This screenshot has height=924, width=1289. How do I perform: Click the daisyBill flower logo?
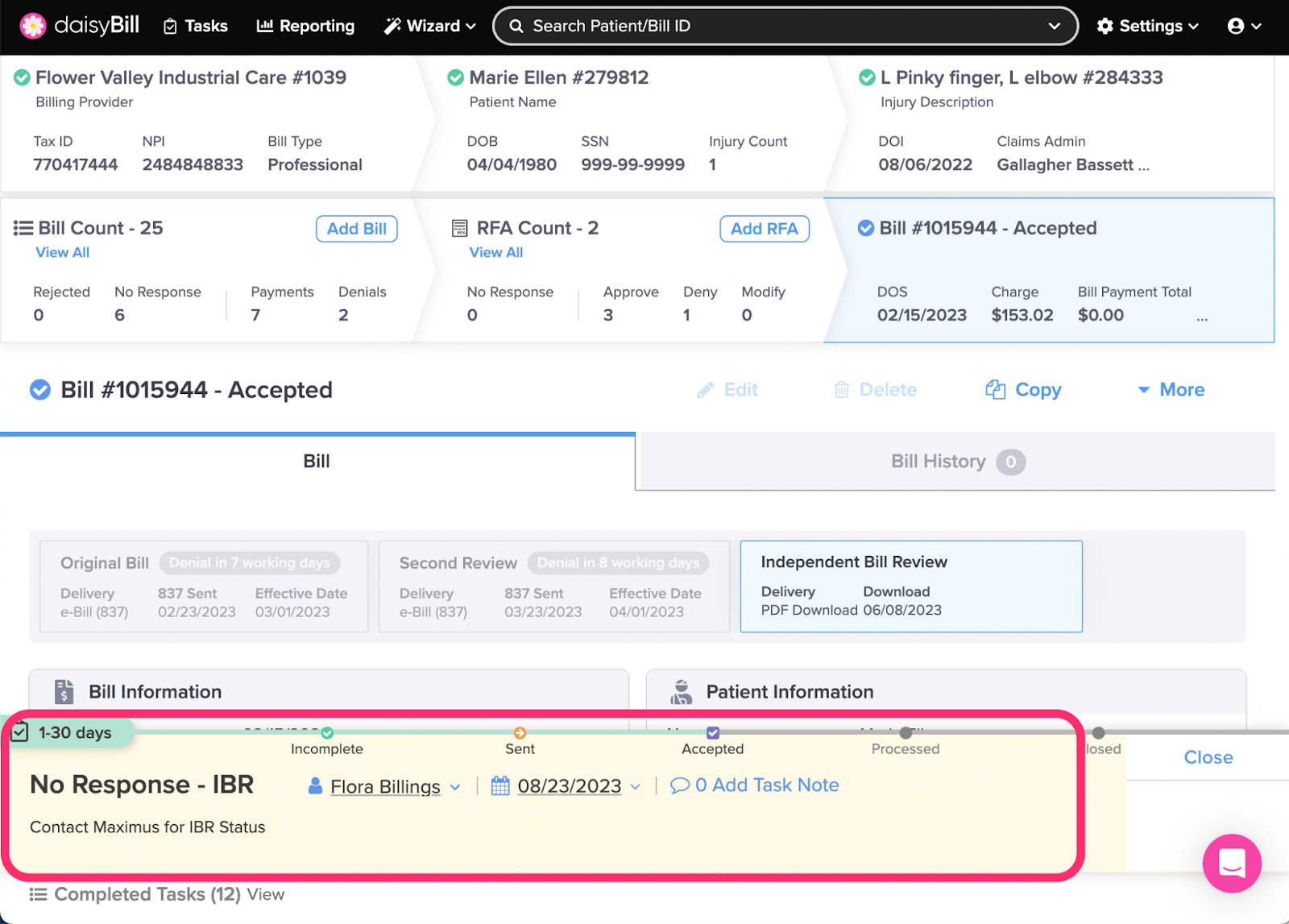pyautogui.click(x=33, y=26)
